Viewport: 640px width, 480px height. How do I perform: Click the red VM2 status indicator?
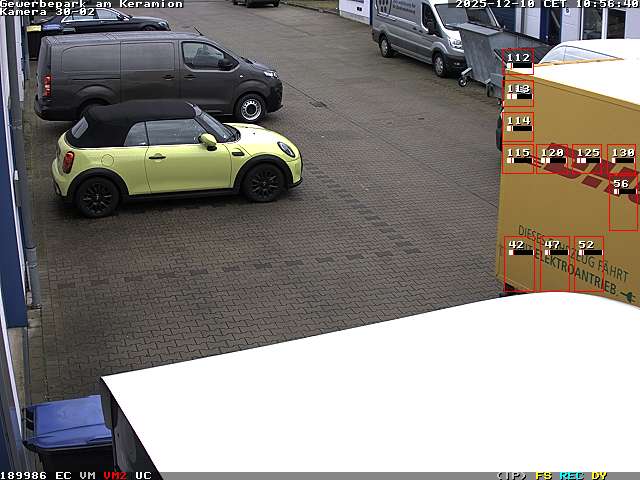pyautogui.click(x=115, y=475)
